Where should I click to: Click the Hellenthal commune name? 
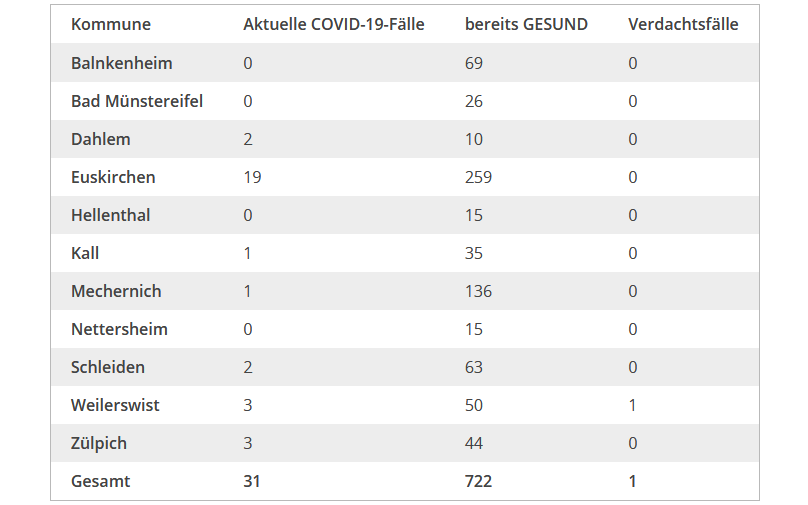click(111, 215)
